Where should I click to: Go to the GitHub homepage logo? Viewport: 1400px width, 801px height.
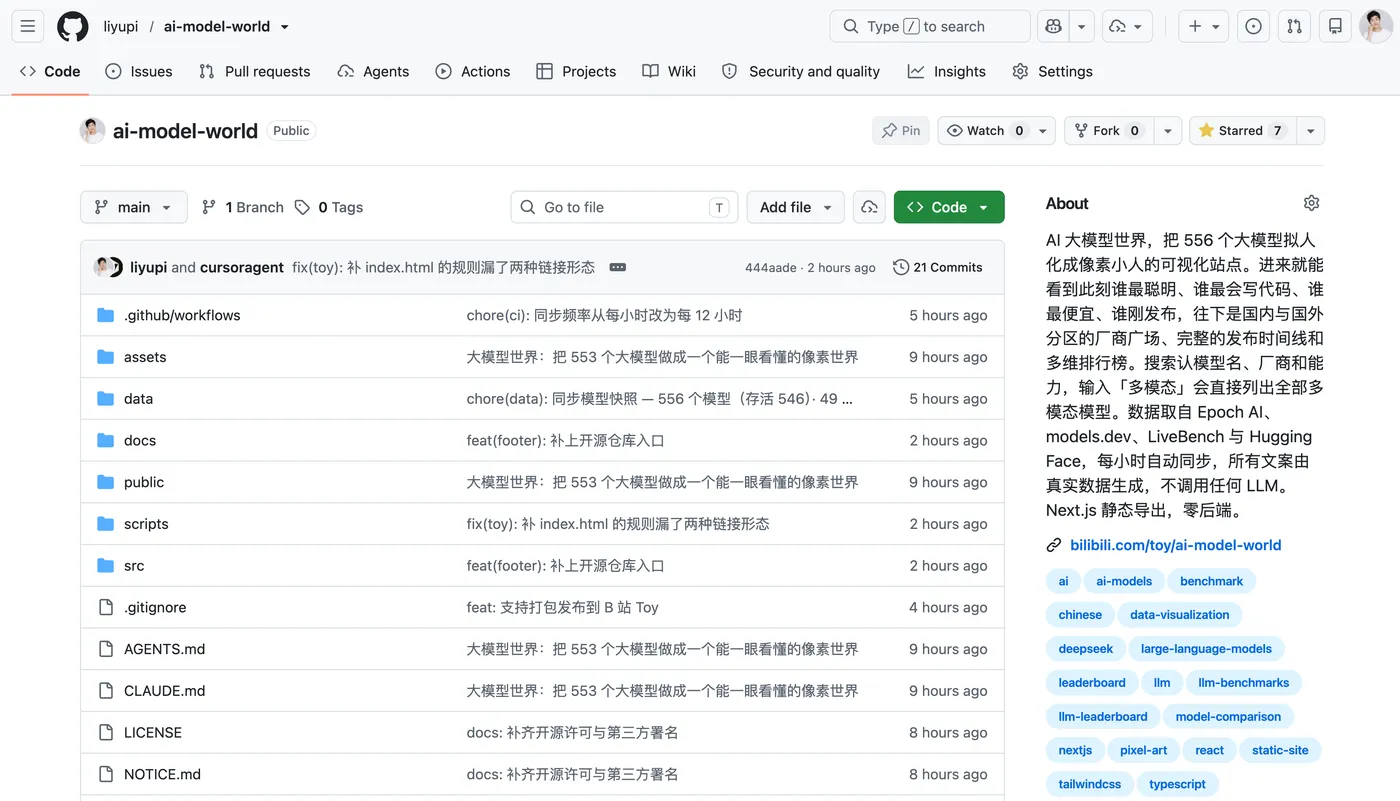point(72,27)
